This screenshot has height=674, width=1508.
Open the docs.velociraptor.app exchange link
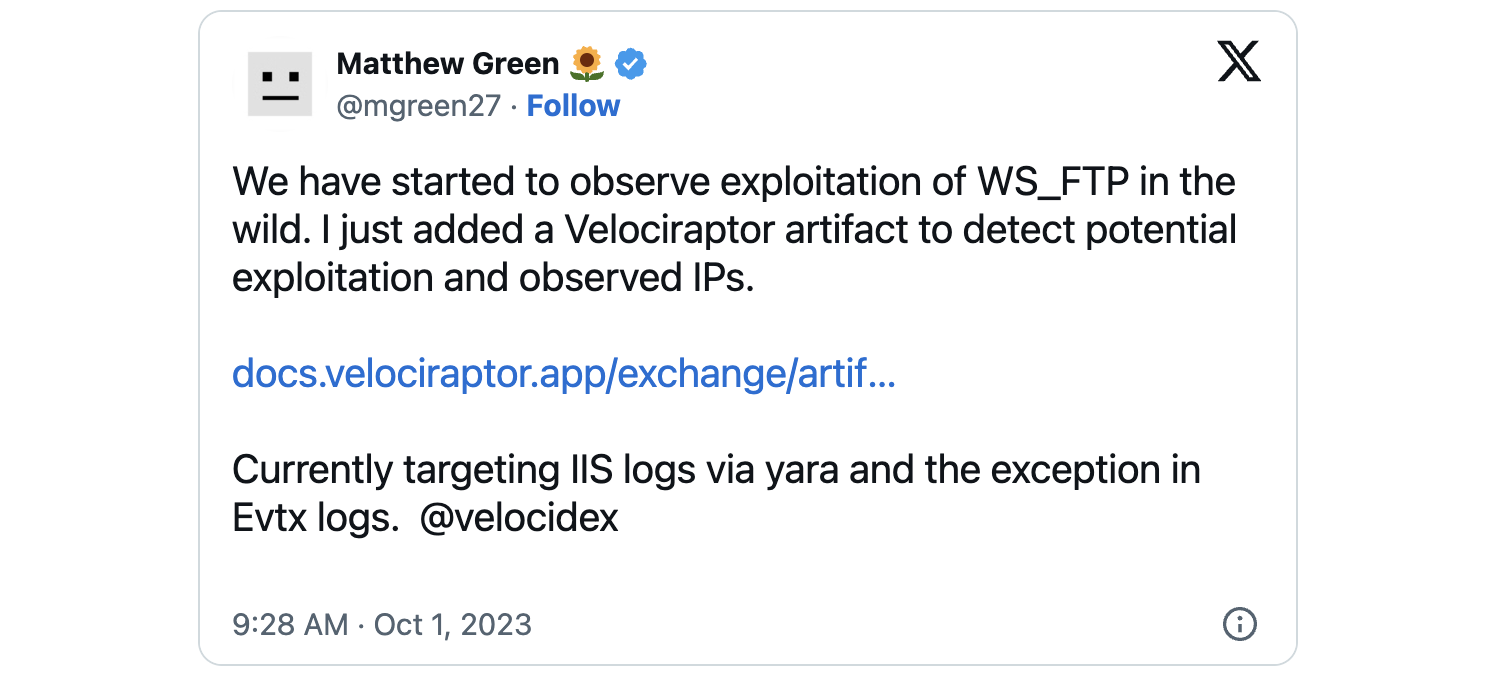point(563,374)
